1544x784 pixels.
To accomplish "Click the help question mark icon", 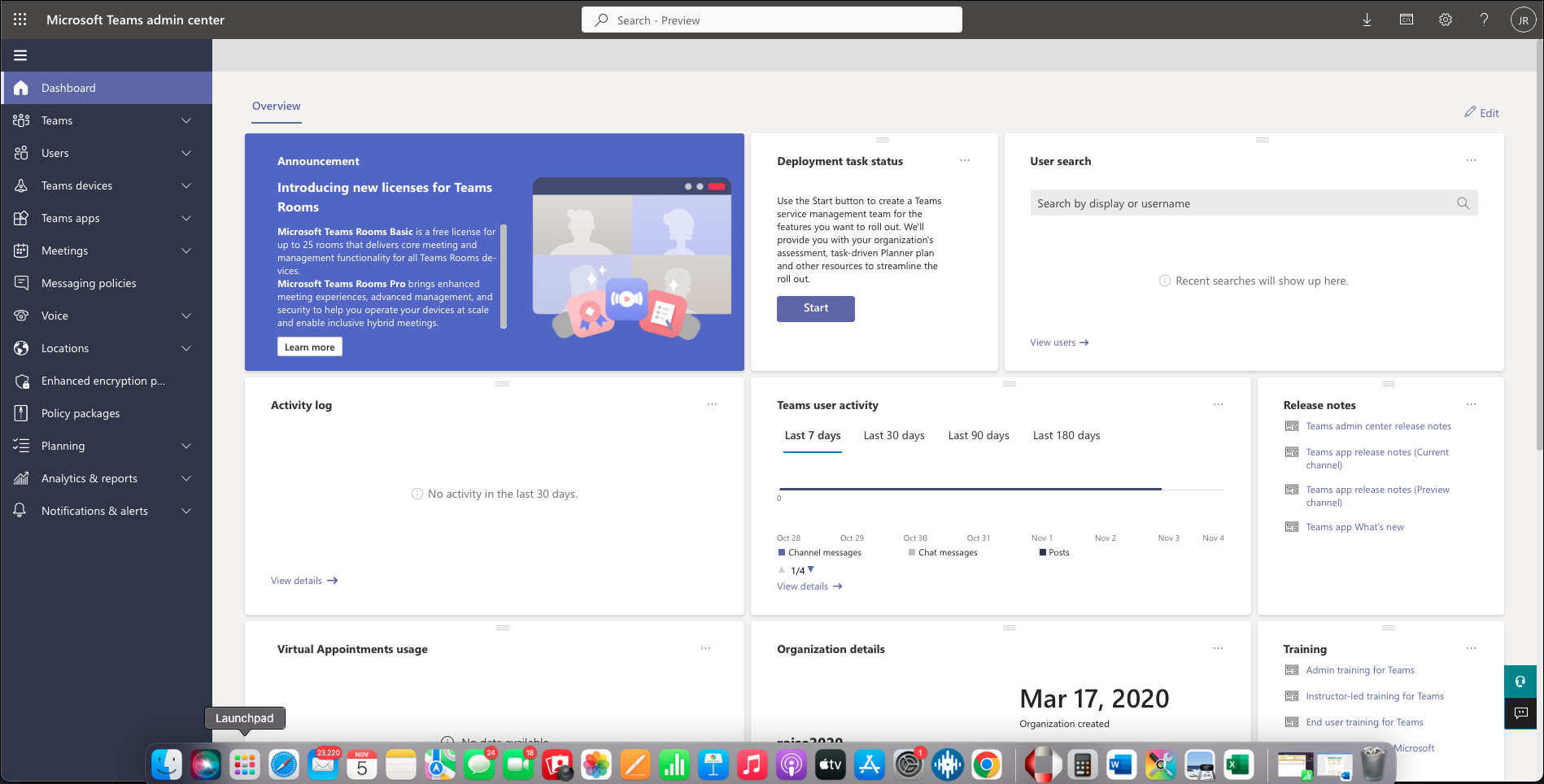I will click(1484, 20).
